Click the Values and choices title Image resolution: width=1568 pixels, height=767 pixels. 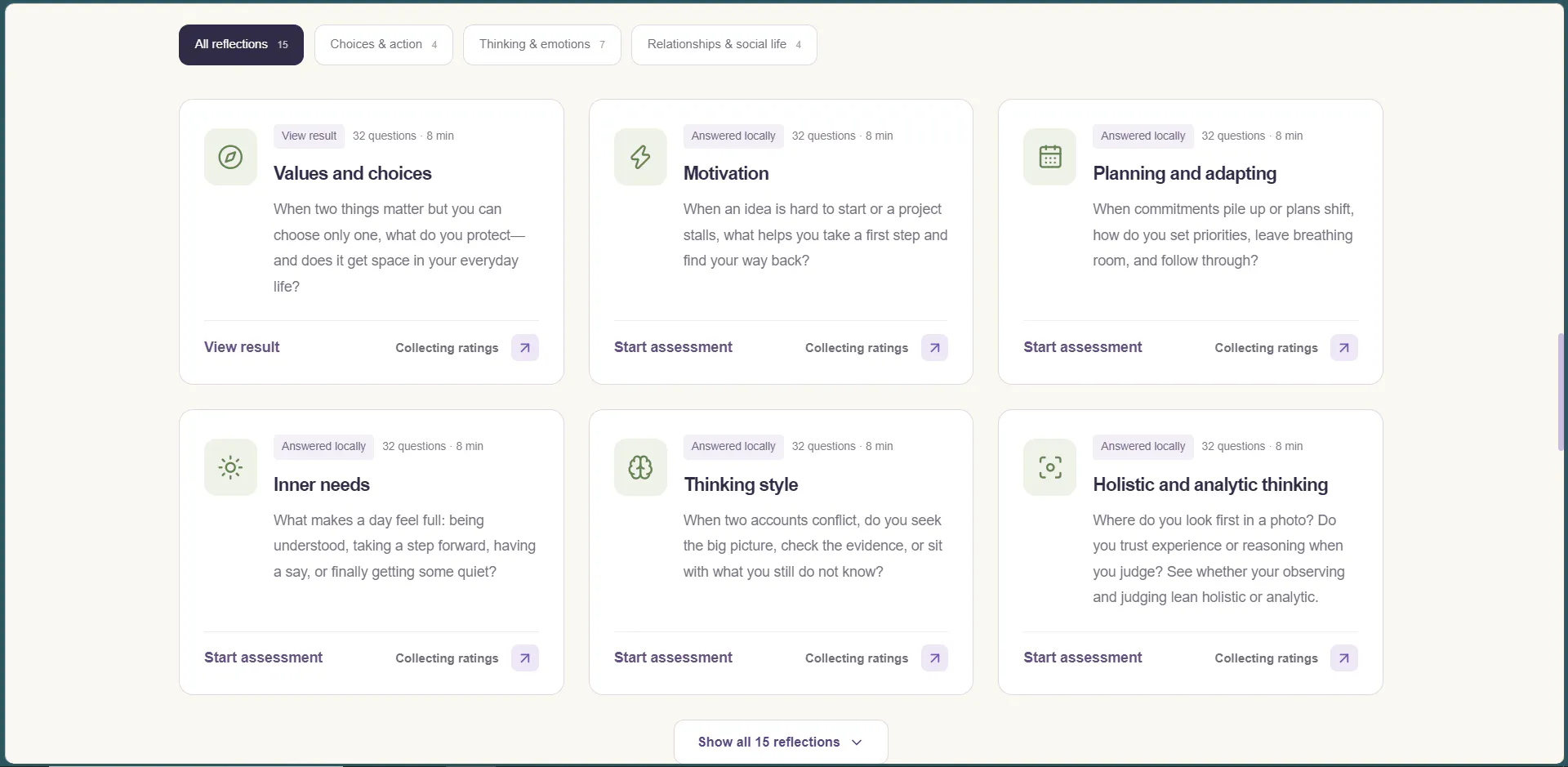click(x=353, y=173)
